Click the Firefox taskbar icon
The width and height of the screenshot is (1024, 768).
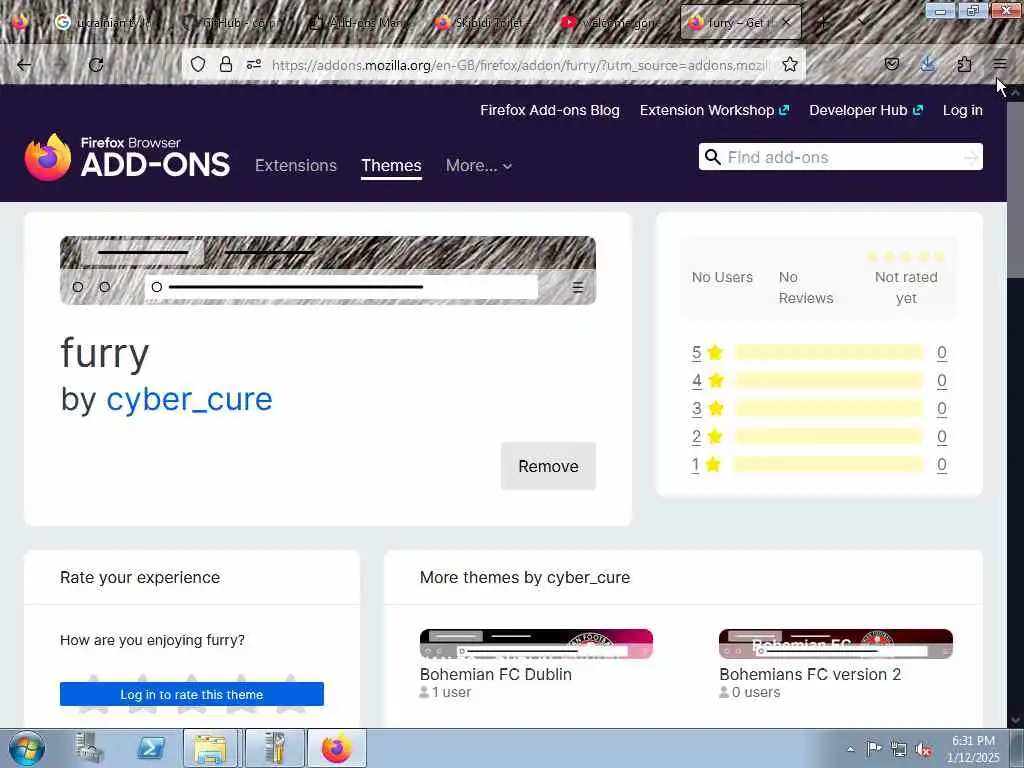[x=336, y=748]
